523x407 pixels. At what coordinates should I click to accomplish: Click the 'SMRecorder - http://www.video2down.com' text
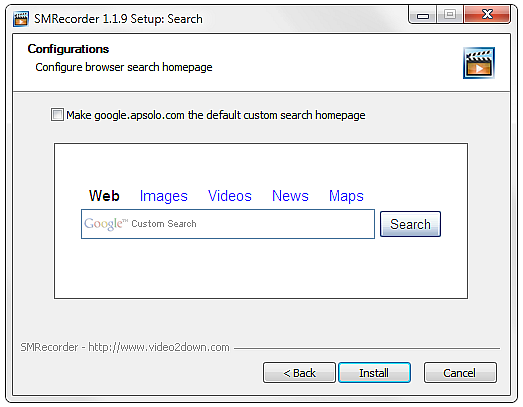tap(125, 347)
